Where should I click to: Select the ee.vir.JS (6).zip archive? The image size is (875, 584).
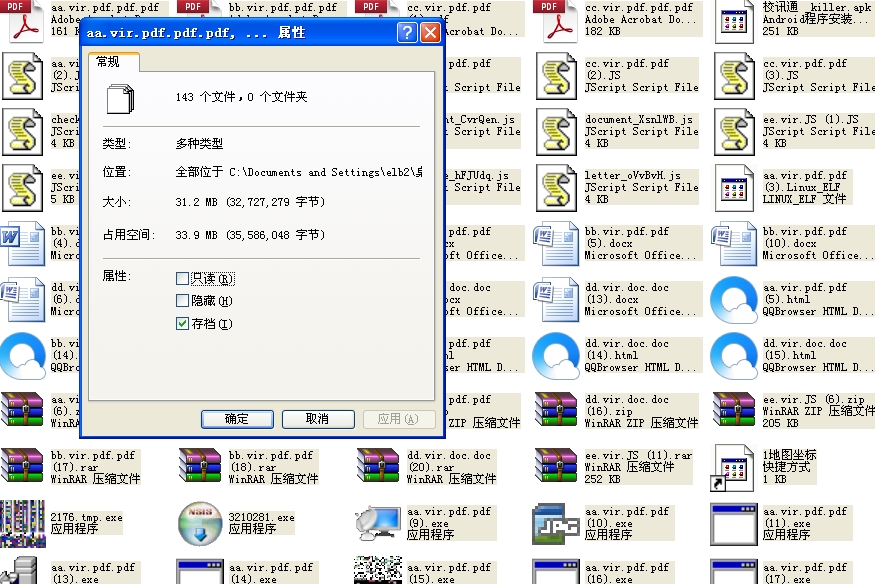pyautogui.click(x=735, y=411)
